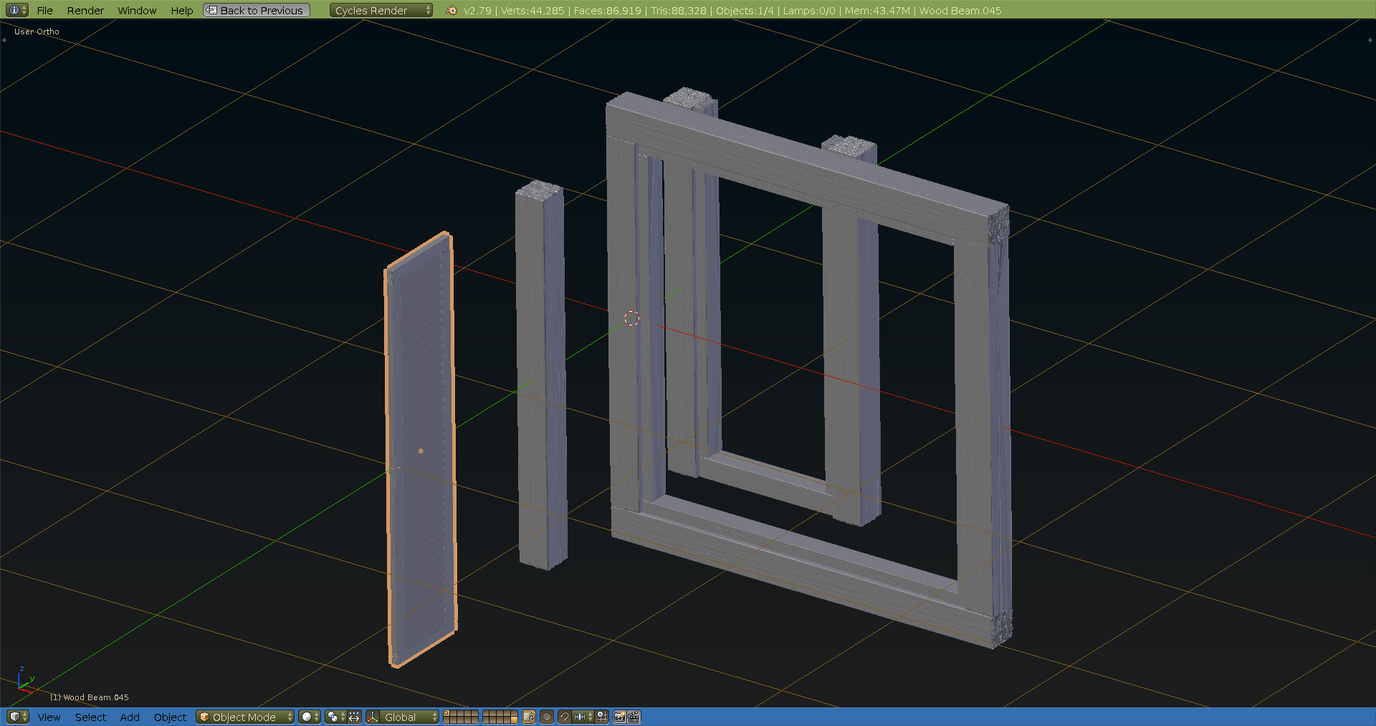Open the Window menu

(137, 10)
